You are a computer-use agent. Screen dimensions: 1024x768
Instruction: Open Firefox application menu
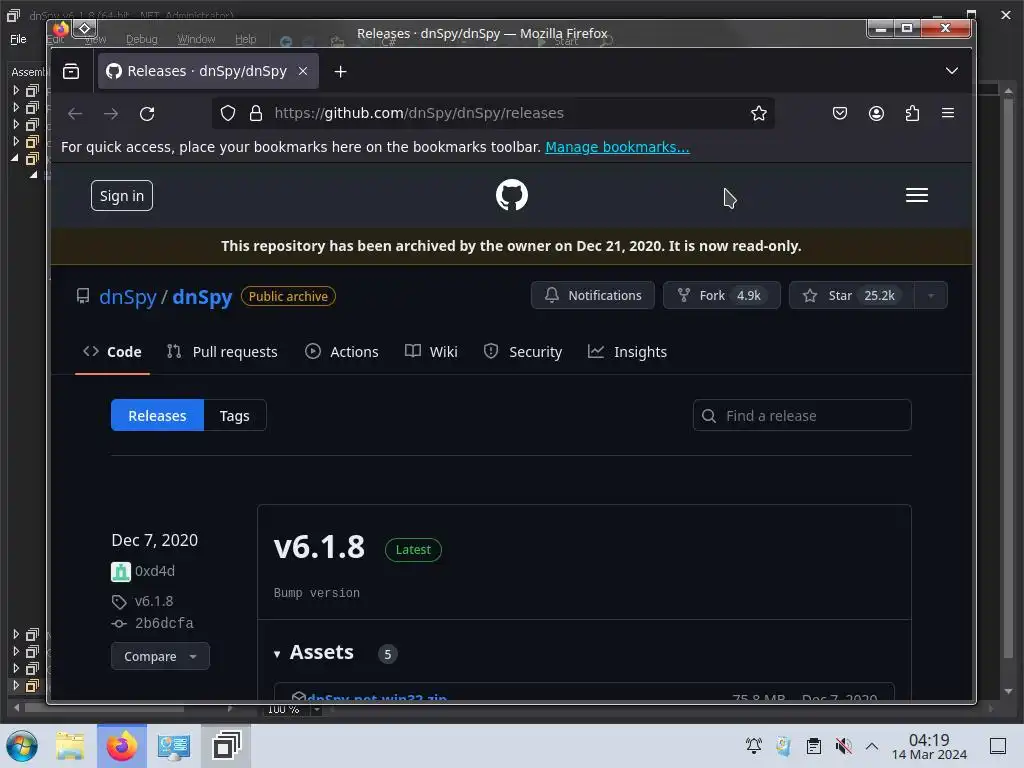click(948, 113)
